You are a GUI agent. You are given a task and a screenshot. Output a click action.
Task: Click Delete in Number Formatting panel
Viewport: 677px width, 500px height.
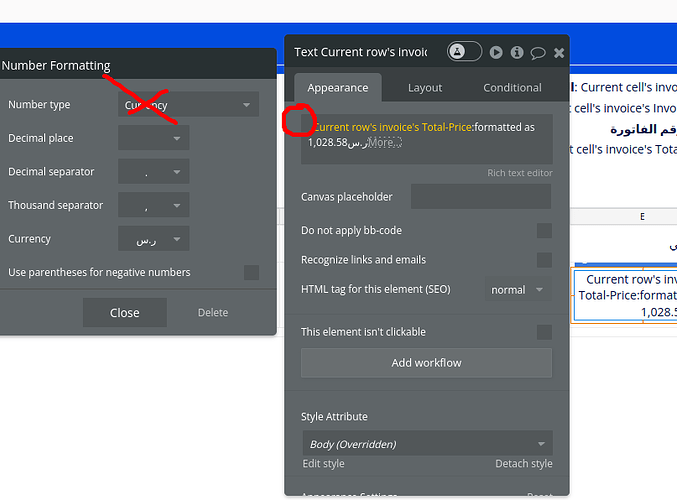tap(213, 313)
